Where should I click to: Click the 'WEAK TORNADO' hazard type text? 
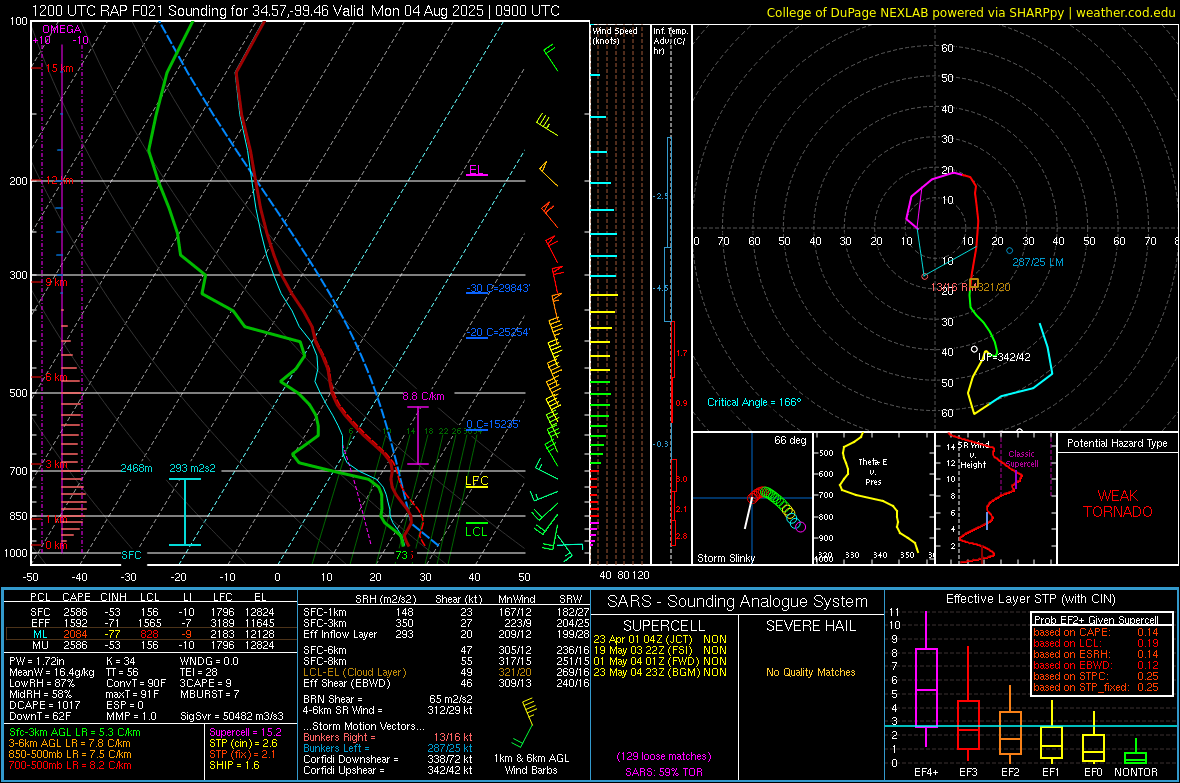coord(1118,504)
